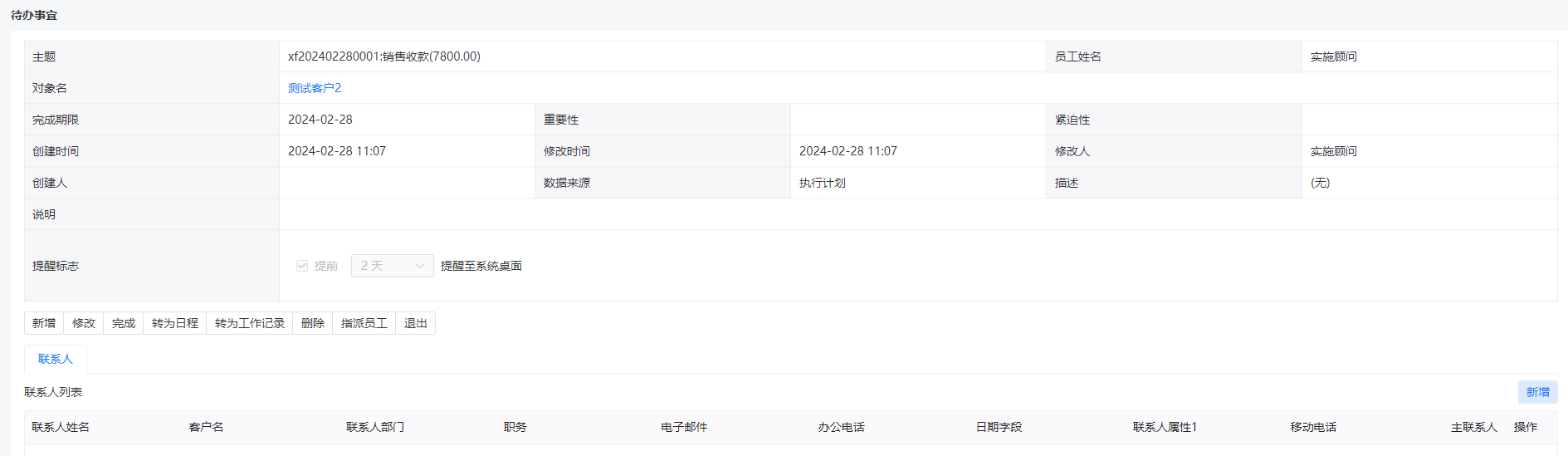Switch to the 联系人 tab
Image resolution: width=1568 pixels, height=456 pixels.
click(56, 359)
